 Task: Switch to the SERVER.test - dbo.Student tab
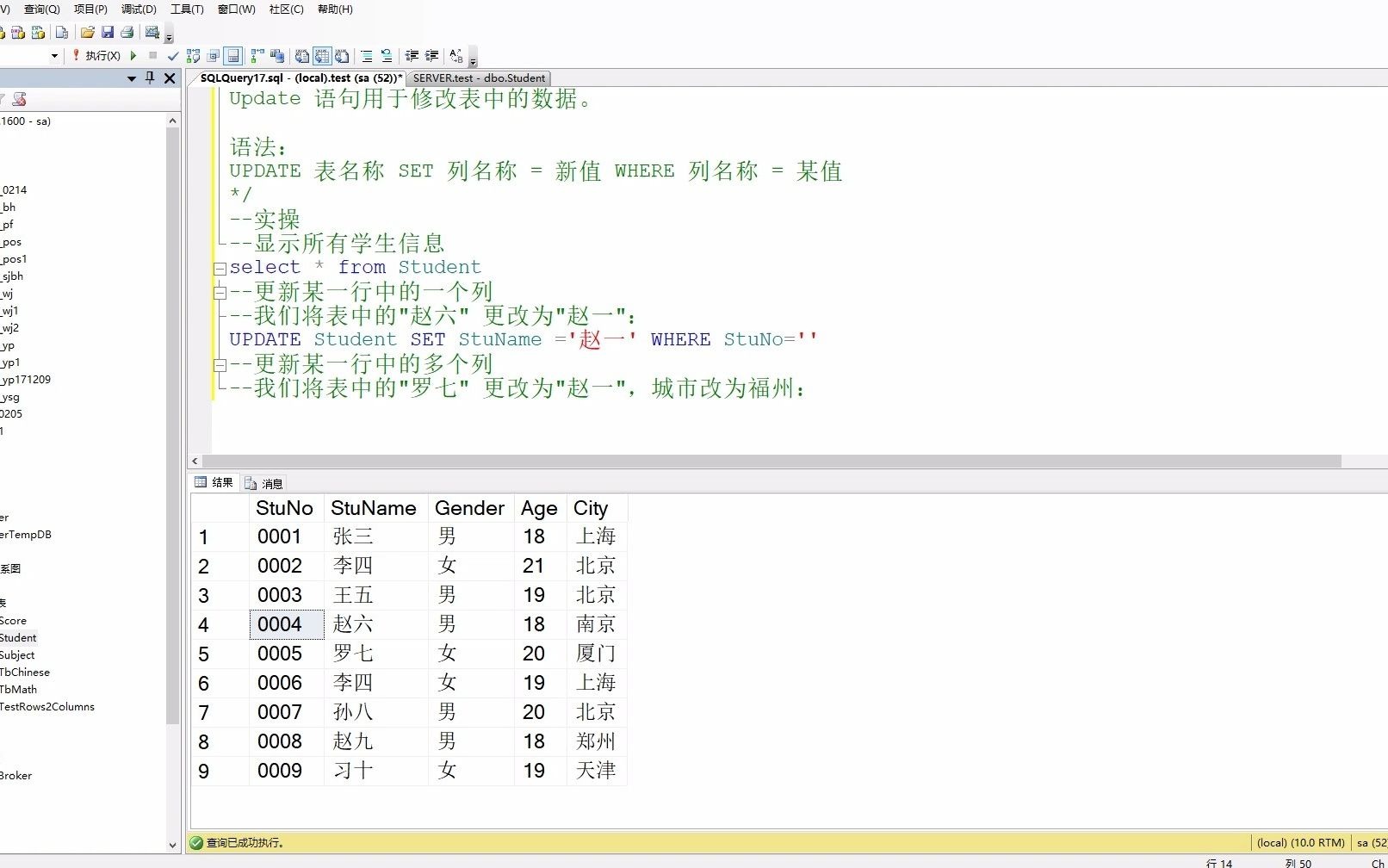coord(479,77)
